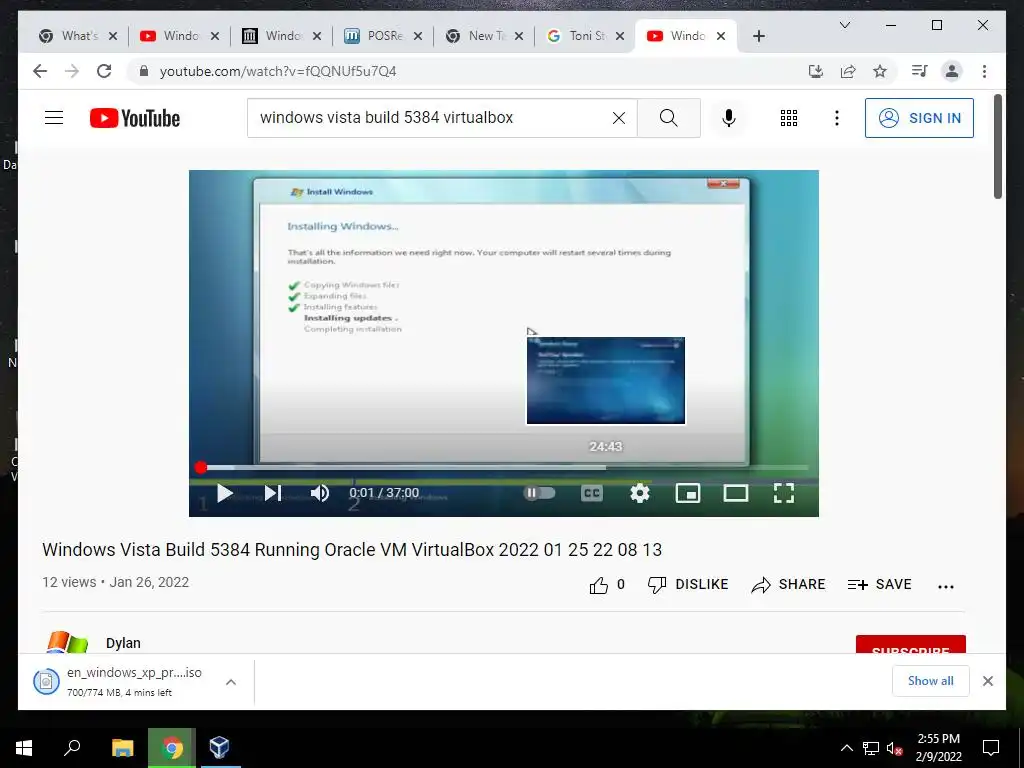This screenshot has width=1024, height=768.
Task: Open the YouTube hamburger guide menu
Action: point(54,118)
